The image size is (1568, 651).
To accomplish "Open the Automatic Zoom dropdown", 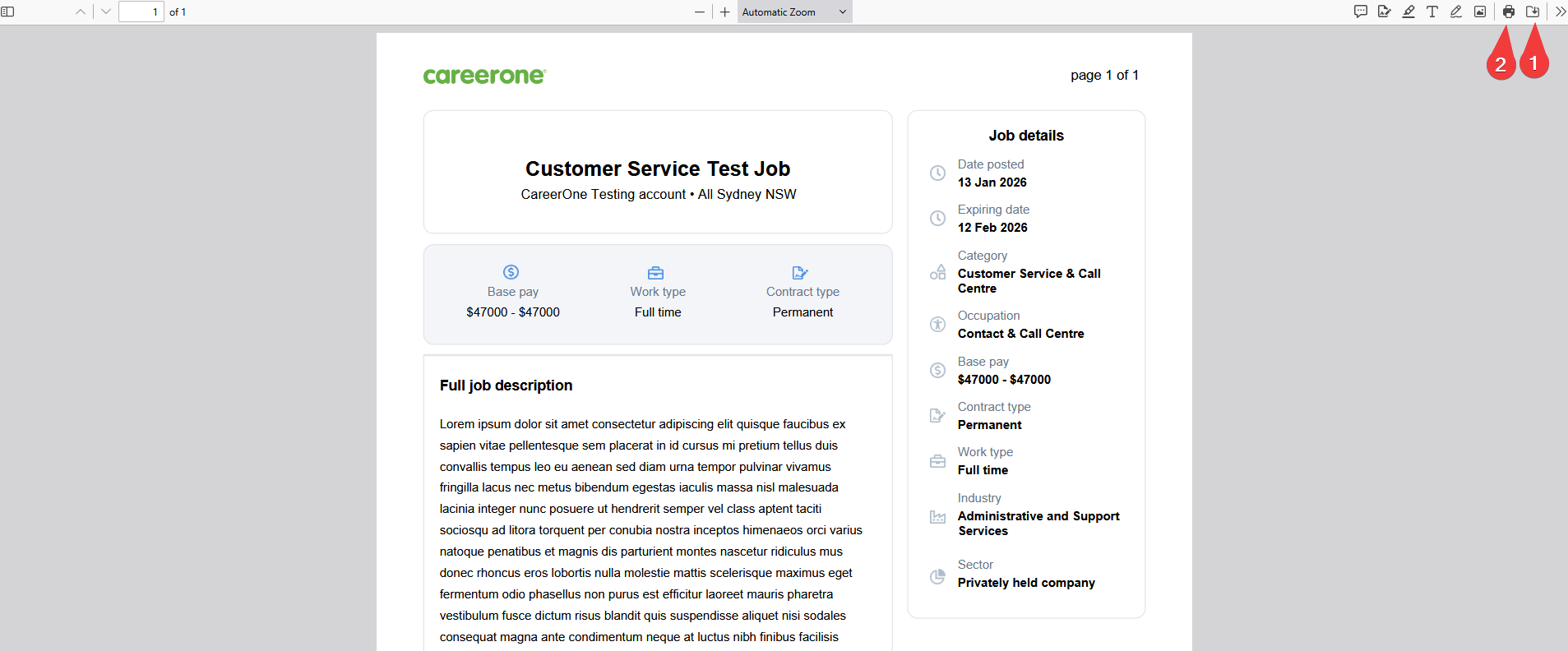I will [x=794, y=12].
